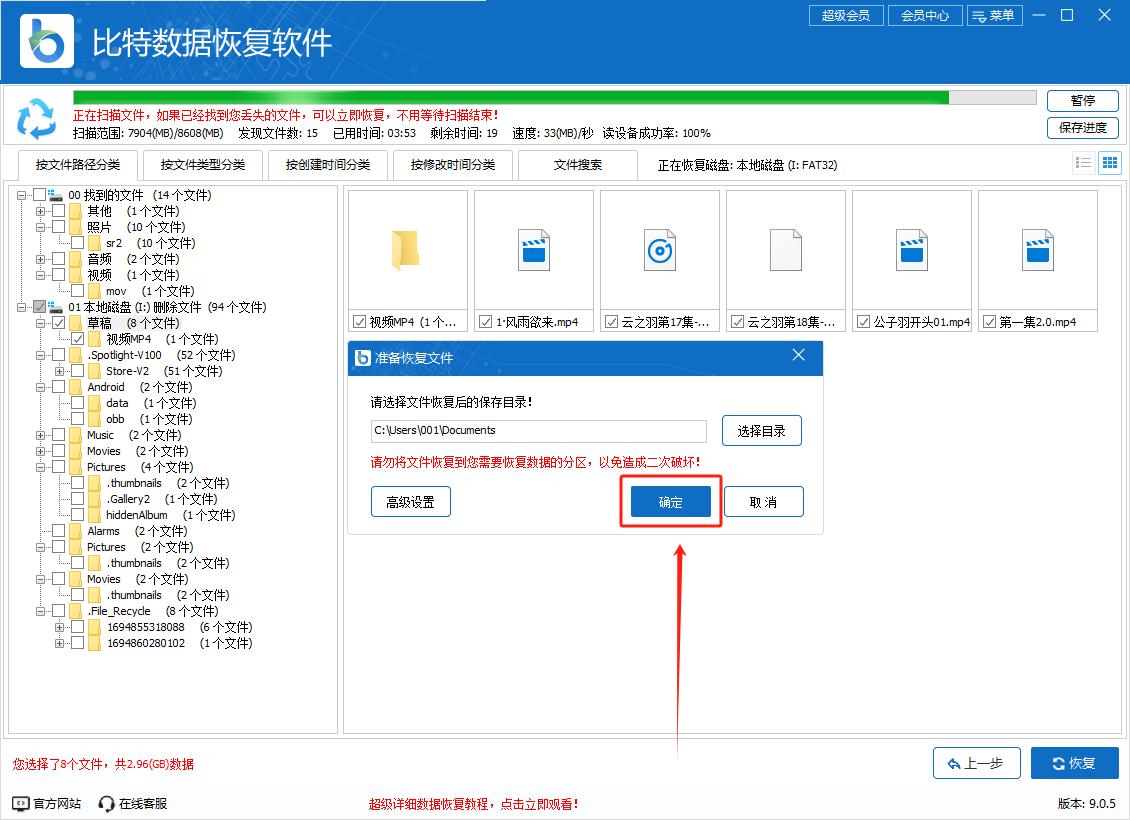Click the save directory path field

pyautogui.click(x=538, y=431)
